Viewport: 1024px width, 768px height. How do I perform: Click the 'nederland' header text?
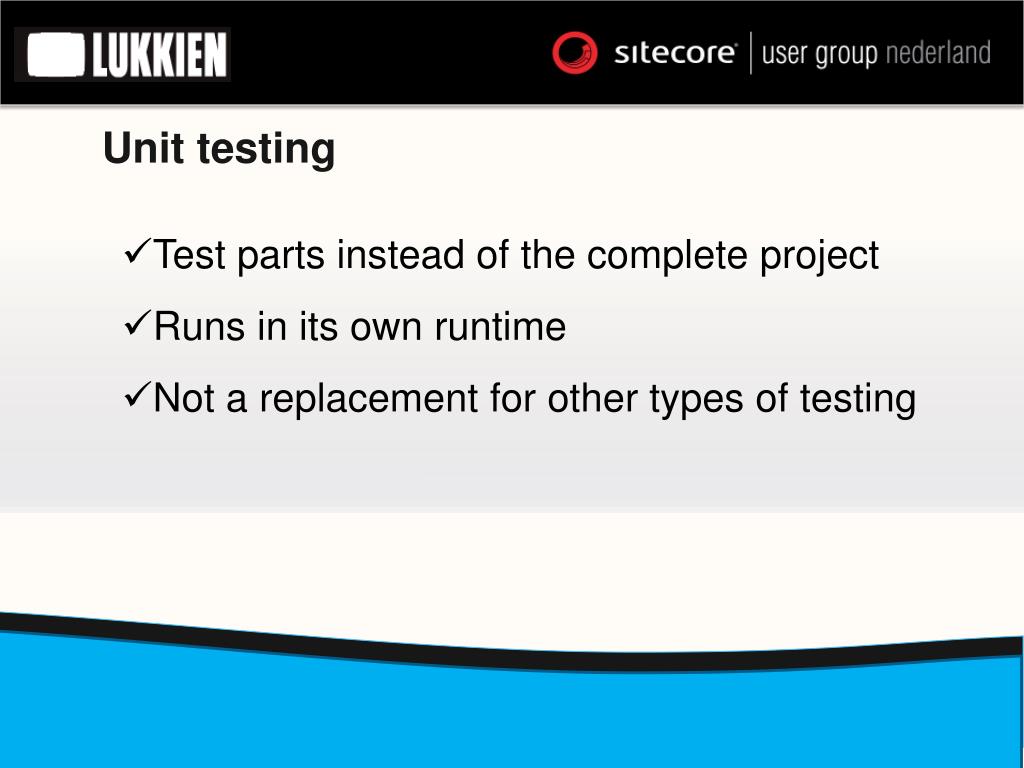(938, 53)
